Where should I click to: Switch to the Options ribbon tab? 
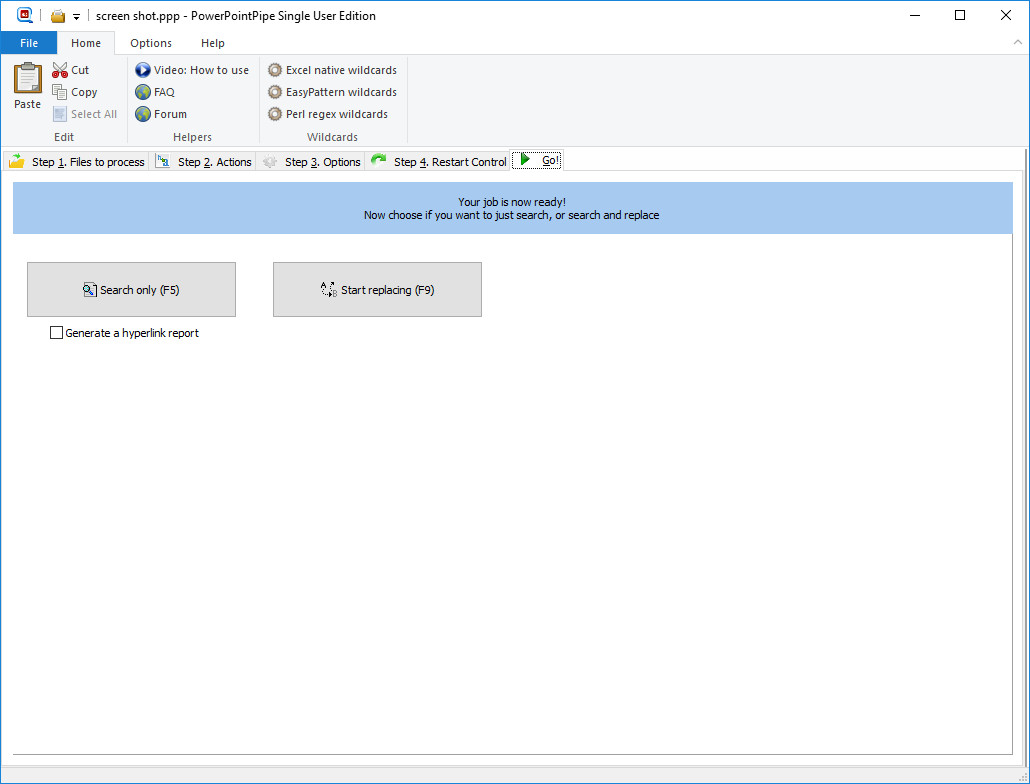pyautogui.click(x=151, y=43)
